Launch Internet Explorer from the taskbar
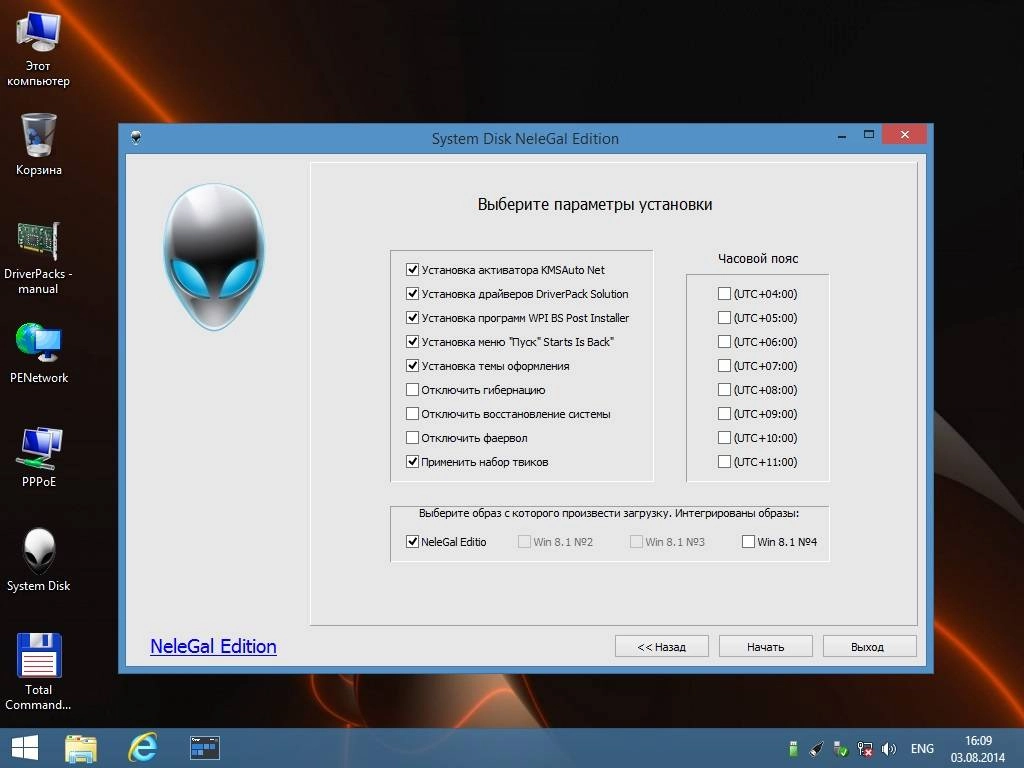This screenshot has height=768, width=1024. 142,748
